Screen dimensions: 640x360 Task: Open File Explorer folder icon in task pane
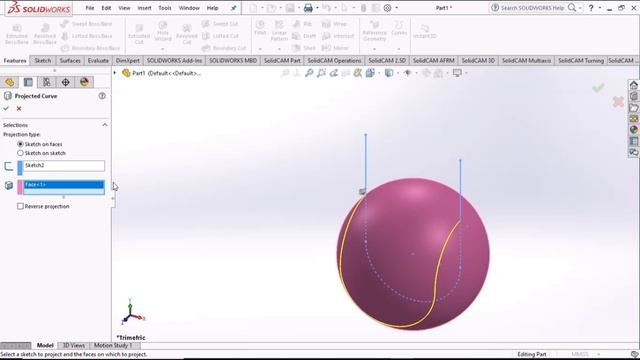[633, 108]
